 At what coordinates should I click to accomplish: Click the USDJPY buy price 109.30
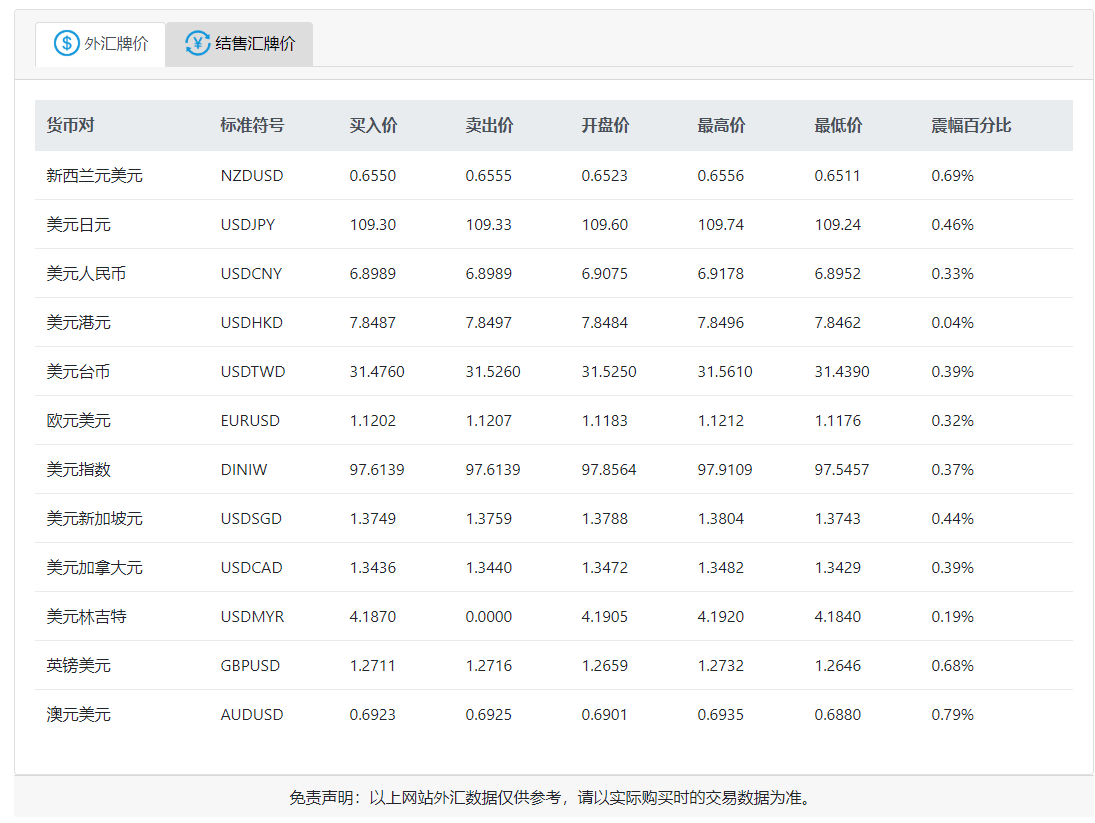(x=373, y=225)
